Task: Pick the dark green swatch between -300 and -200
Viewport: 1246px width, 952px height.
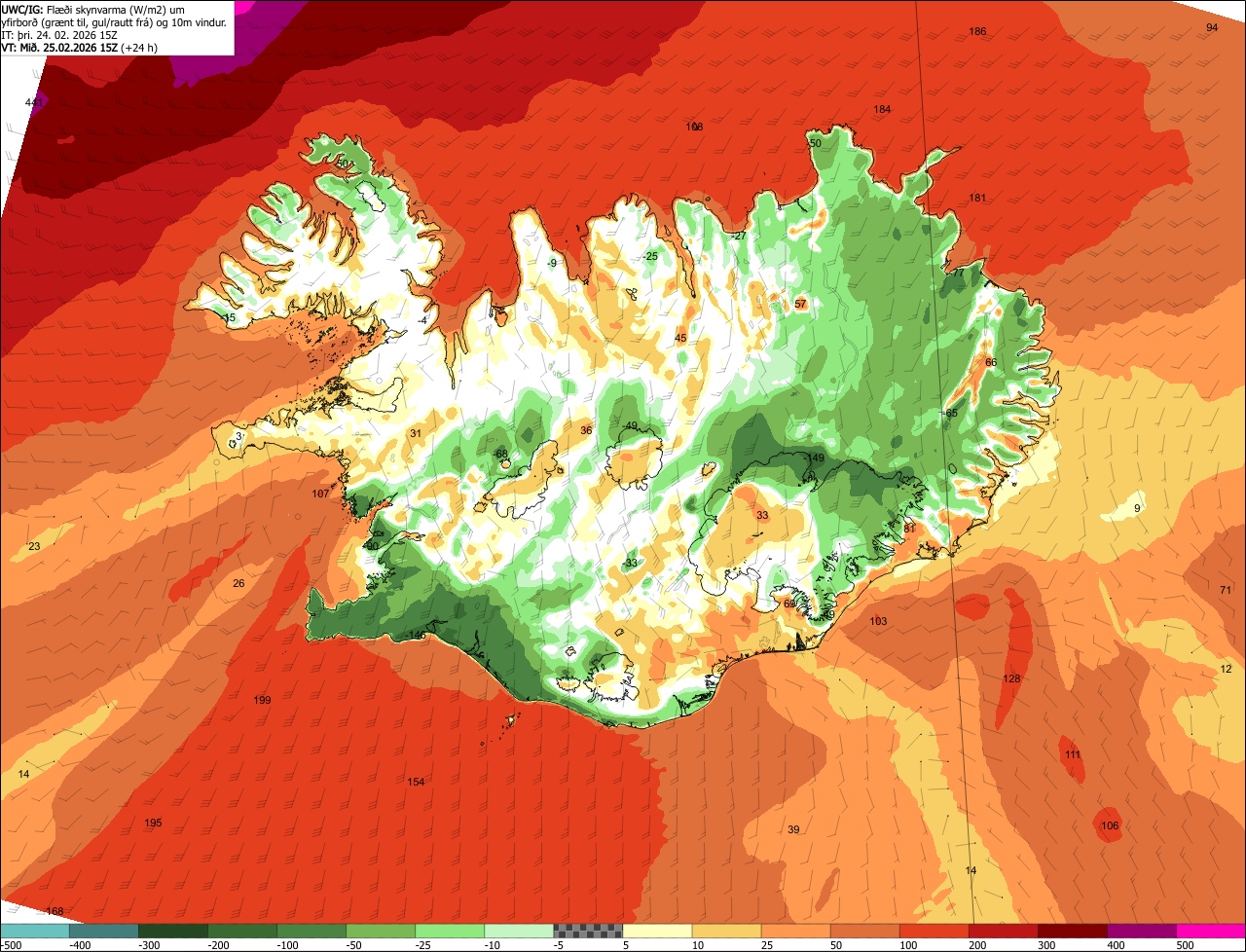Action: (172, 931)
